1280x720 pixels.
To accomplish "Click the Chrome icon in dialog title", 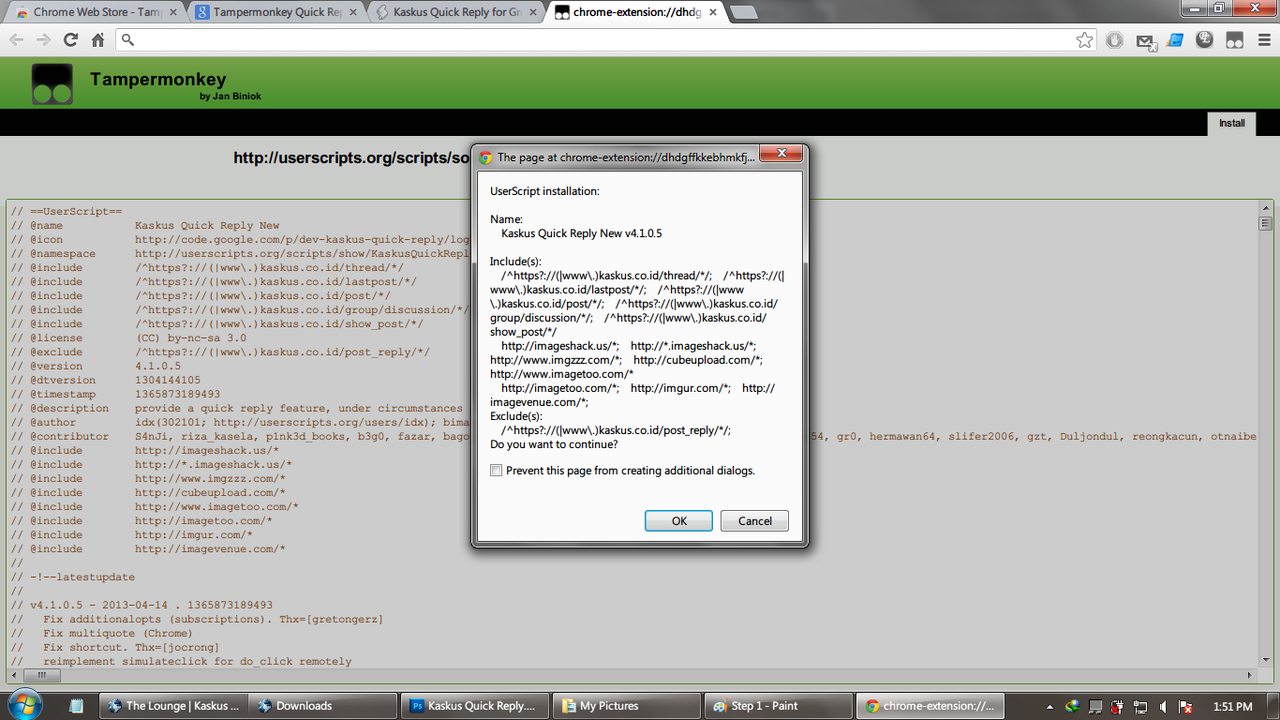I will pos(486,157).
